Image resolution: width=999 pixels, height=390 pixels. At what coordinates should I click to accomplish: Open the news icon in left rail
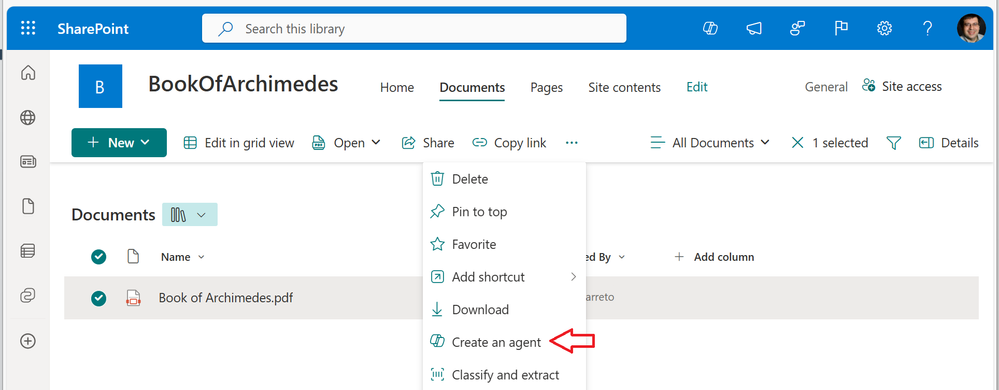[x=28, y=162]
